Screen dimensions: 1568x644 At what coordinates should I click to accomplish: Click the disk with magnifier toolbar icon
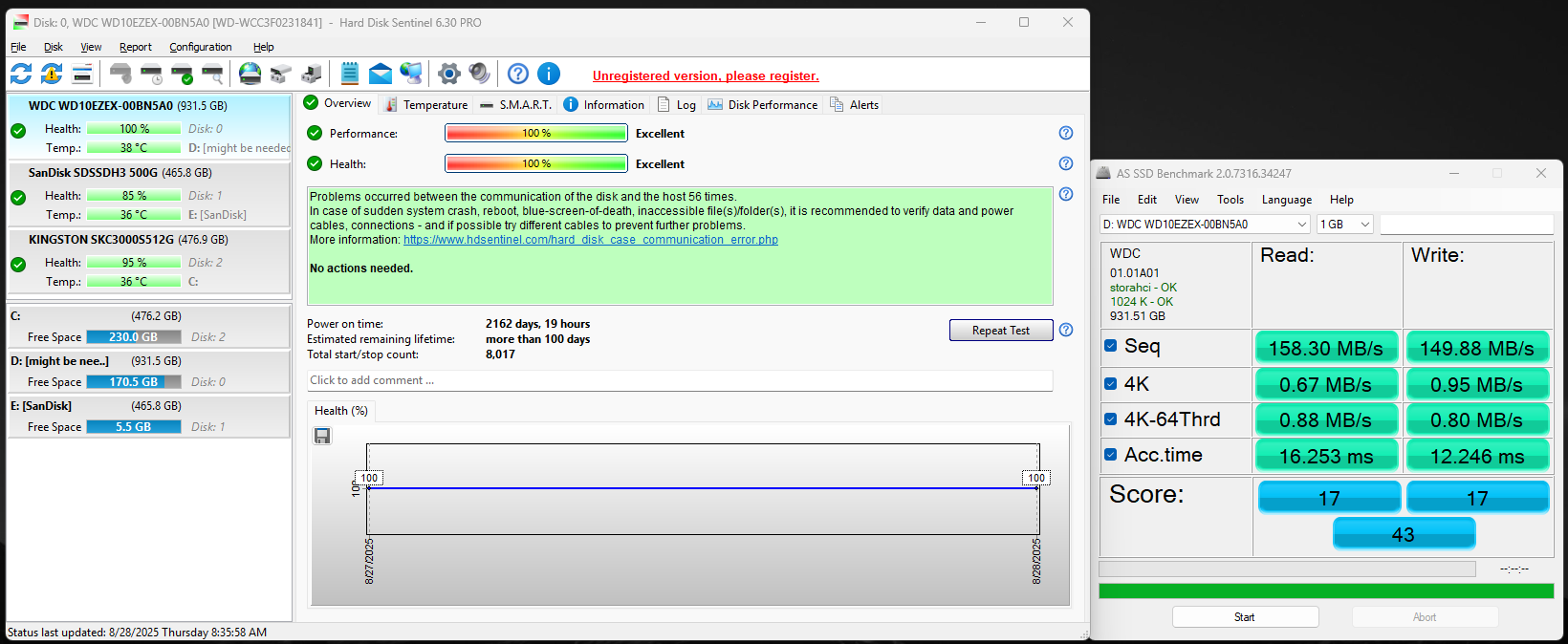tap(212, 74)
